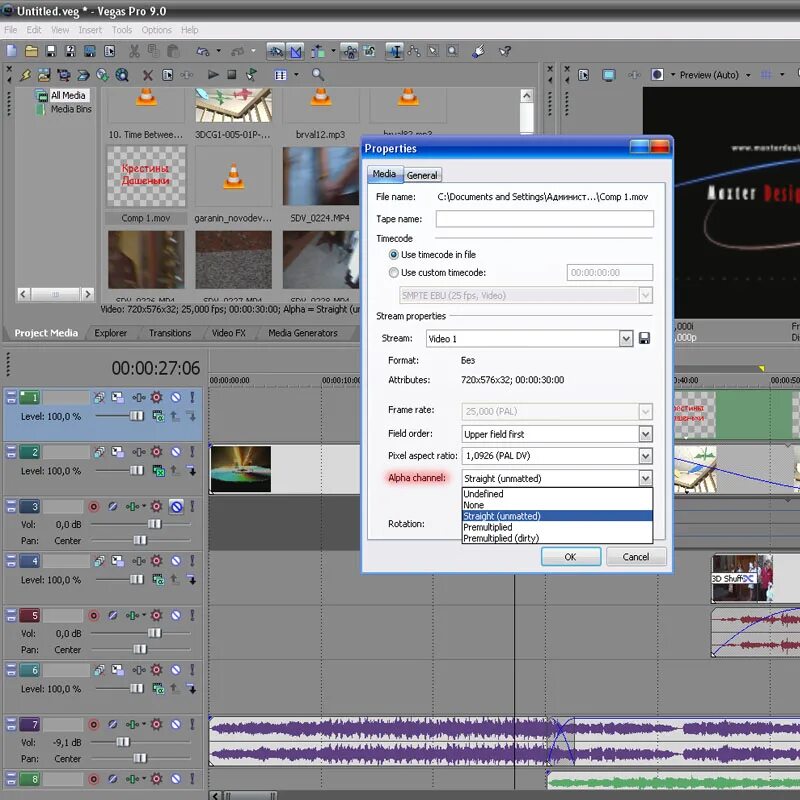Click the Tape name input field

(544, 219)
